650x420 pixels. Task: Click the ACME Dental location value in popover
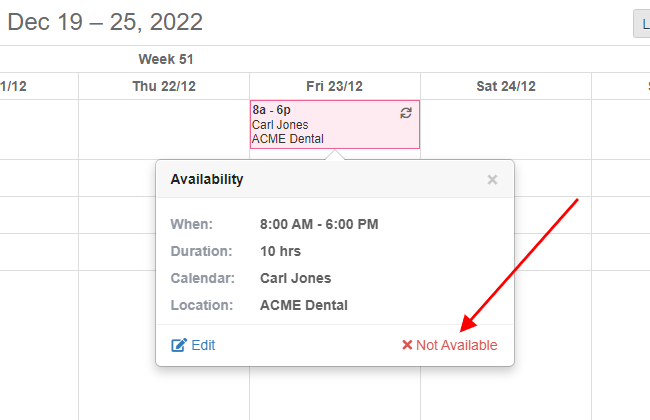[x=303, y=305]
